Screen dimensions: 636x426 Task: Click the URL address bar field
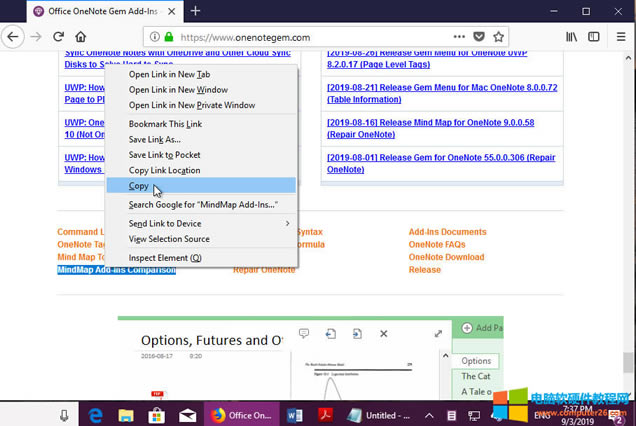point(300,37)
